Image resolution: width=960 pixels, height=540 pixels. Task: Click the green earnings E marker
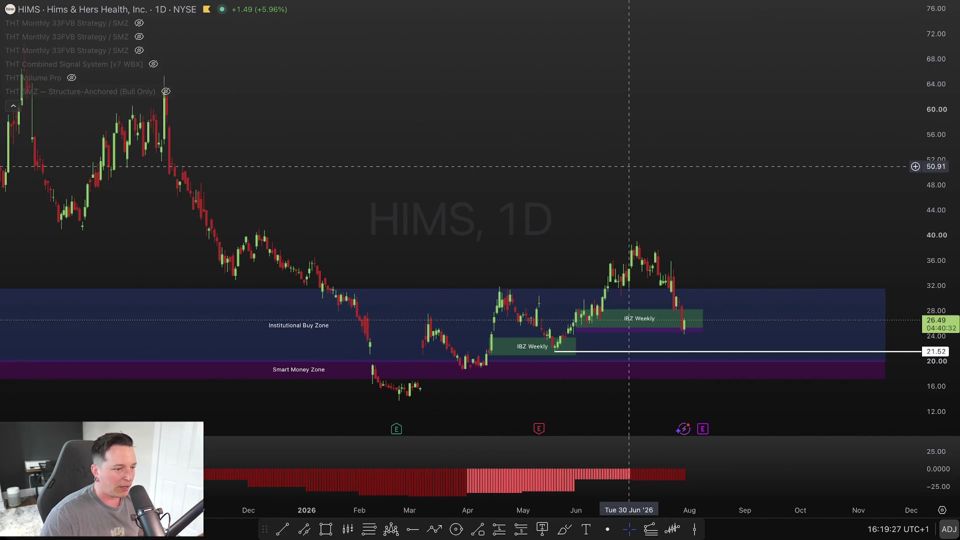click(x=396, y=429)
